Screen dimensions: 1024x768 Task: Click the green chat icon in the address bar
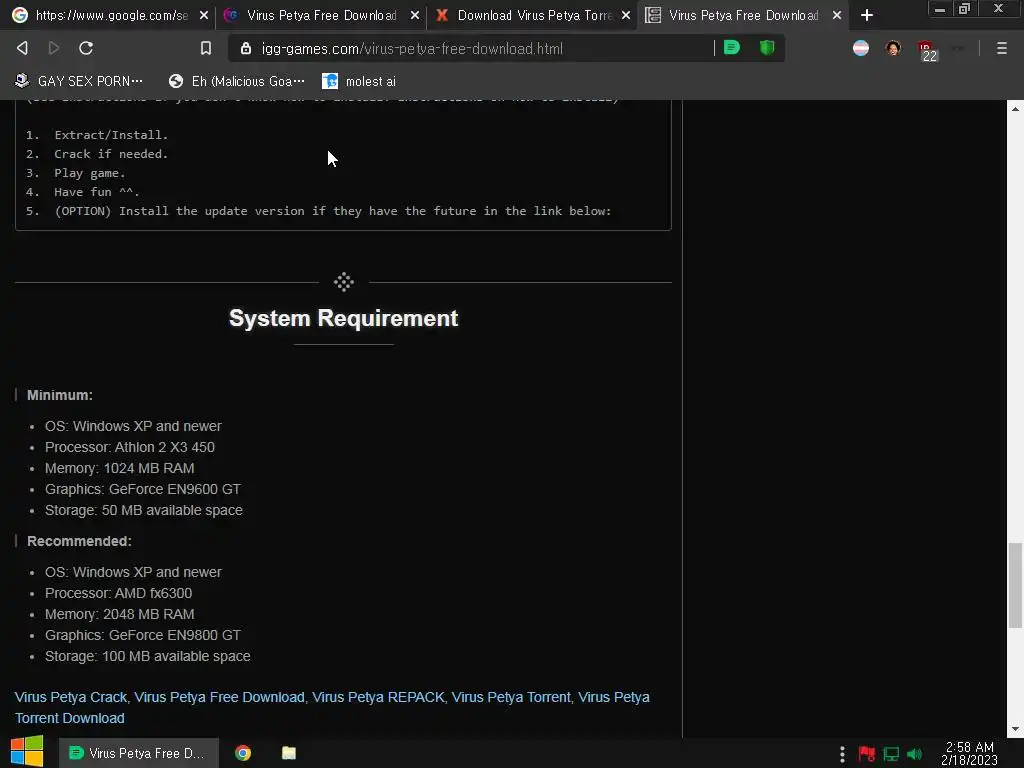coord(732,48)
